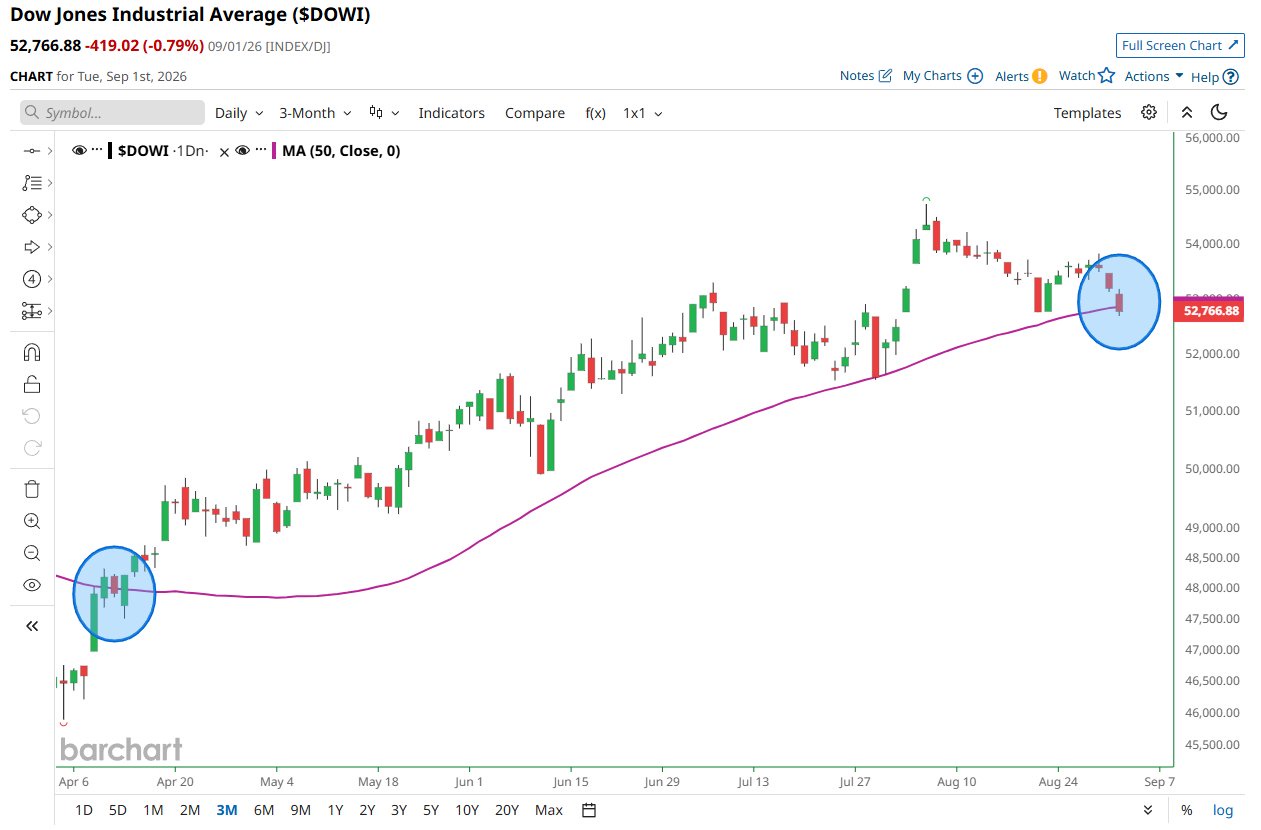Expand the Actions dropdown
The image size is (1261, 830).
[x=1154, y=76]
